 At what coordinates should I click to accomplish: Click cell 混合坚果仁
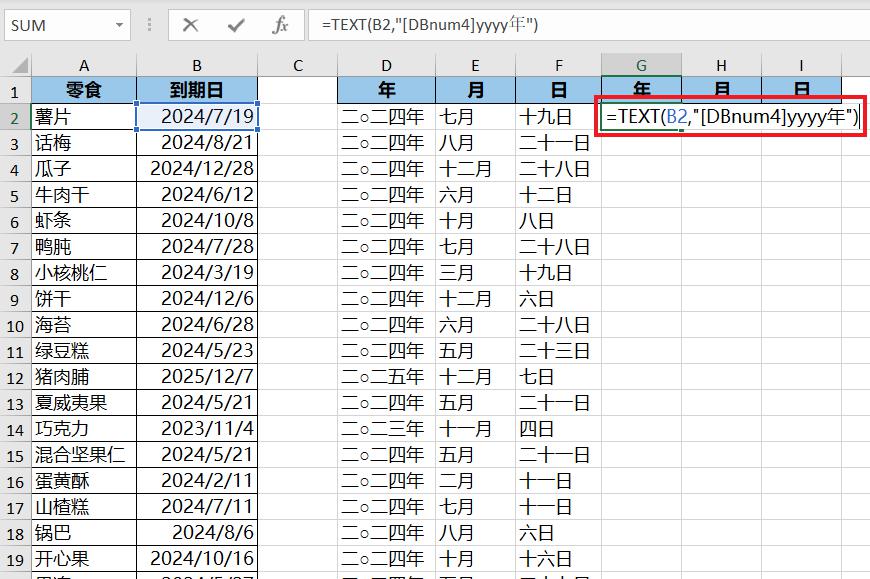tap(84, 455)
